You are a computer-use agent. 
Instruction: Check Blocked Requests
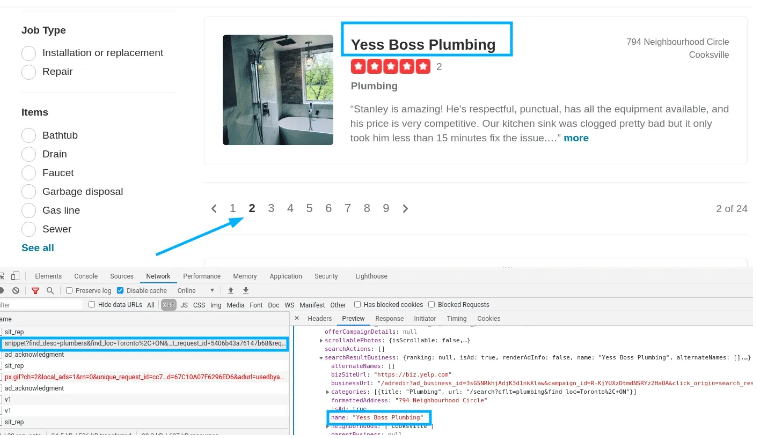[x=432, y=304]
